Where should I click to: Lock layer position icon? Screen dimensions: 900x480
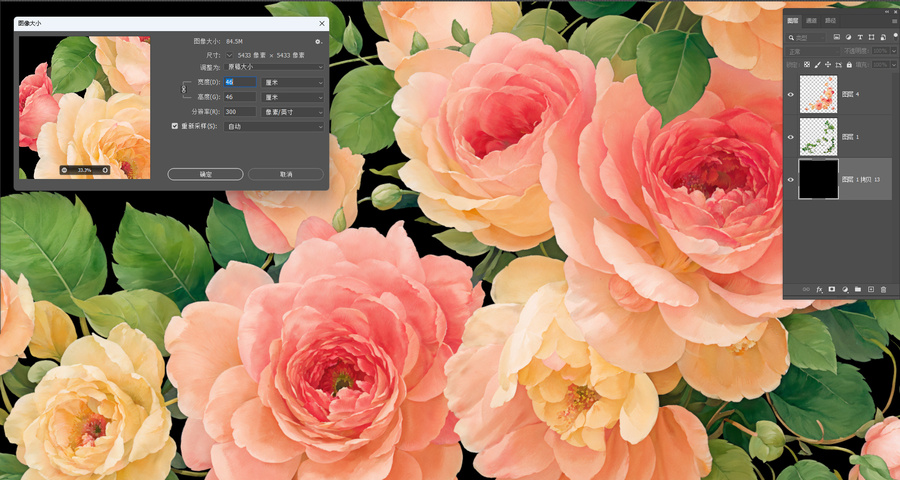tap(828, 65)
